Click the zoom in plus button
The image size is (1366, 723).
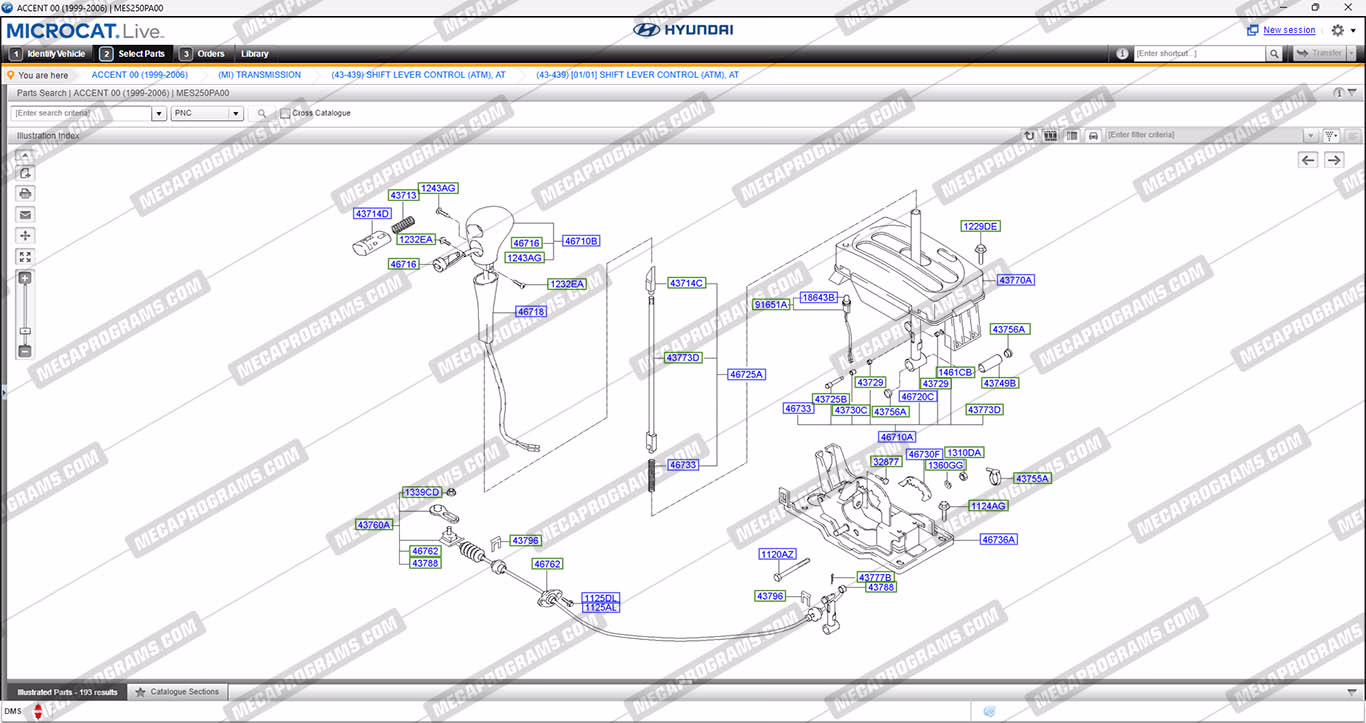tap(25, 278)
